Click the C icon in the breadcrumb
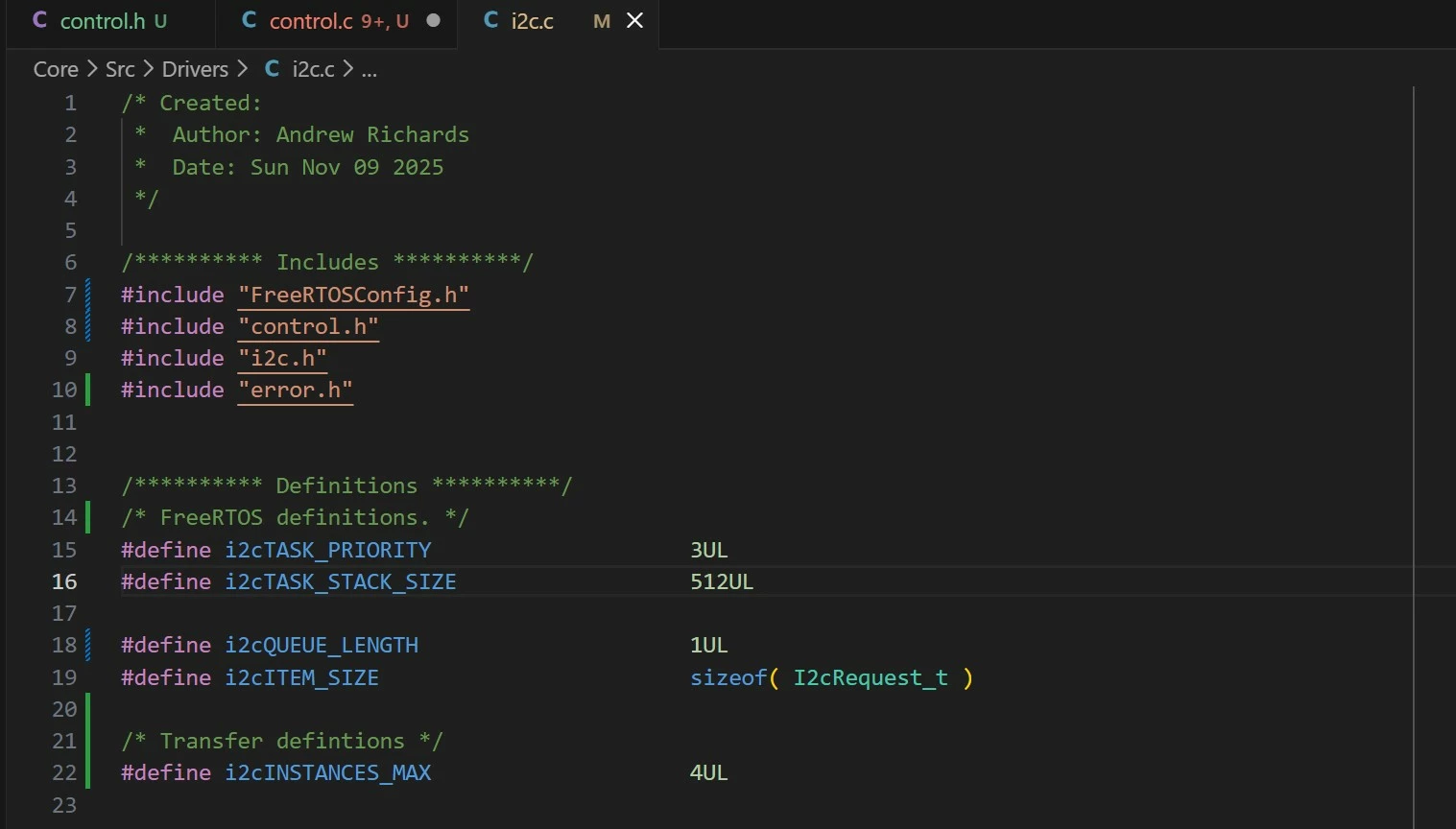Image resolution: width=1456 pixels, height=829 pixels. (x=272, y=69)
